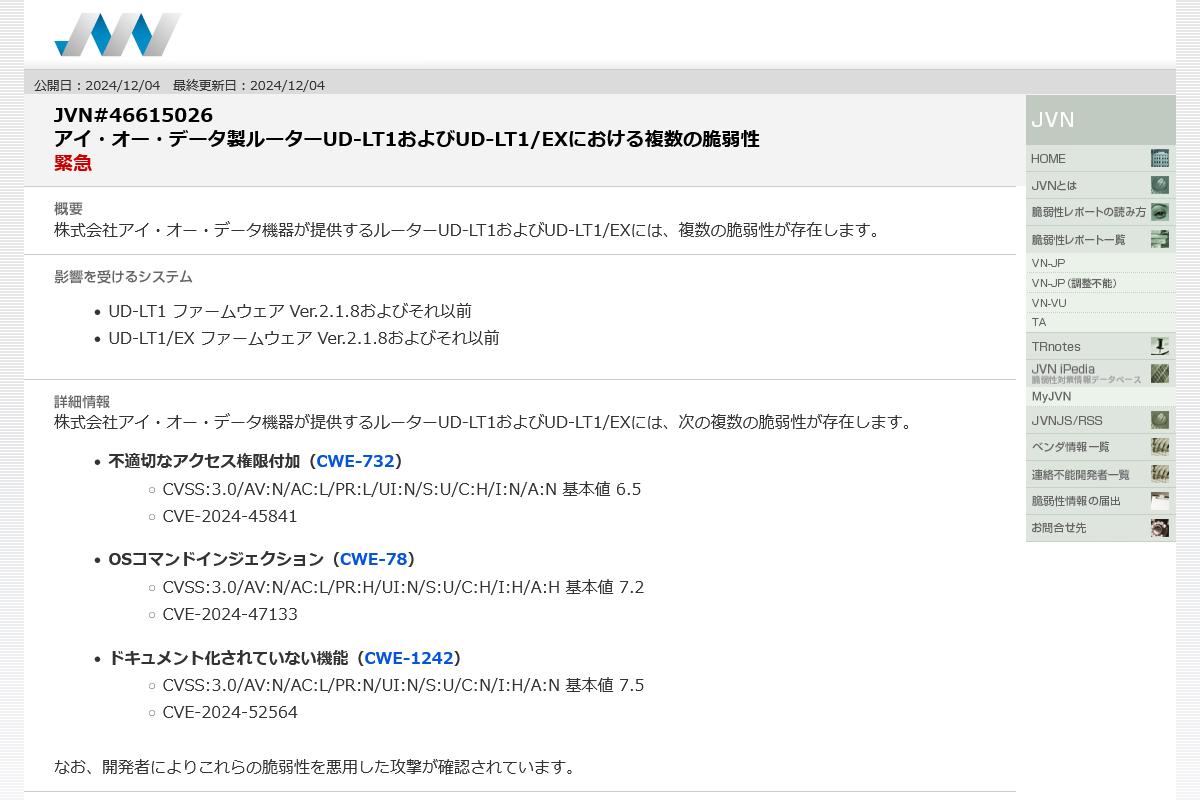Click the CVSS 基本値 7.5 line

(x=403, y=685)
